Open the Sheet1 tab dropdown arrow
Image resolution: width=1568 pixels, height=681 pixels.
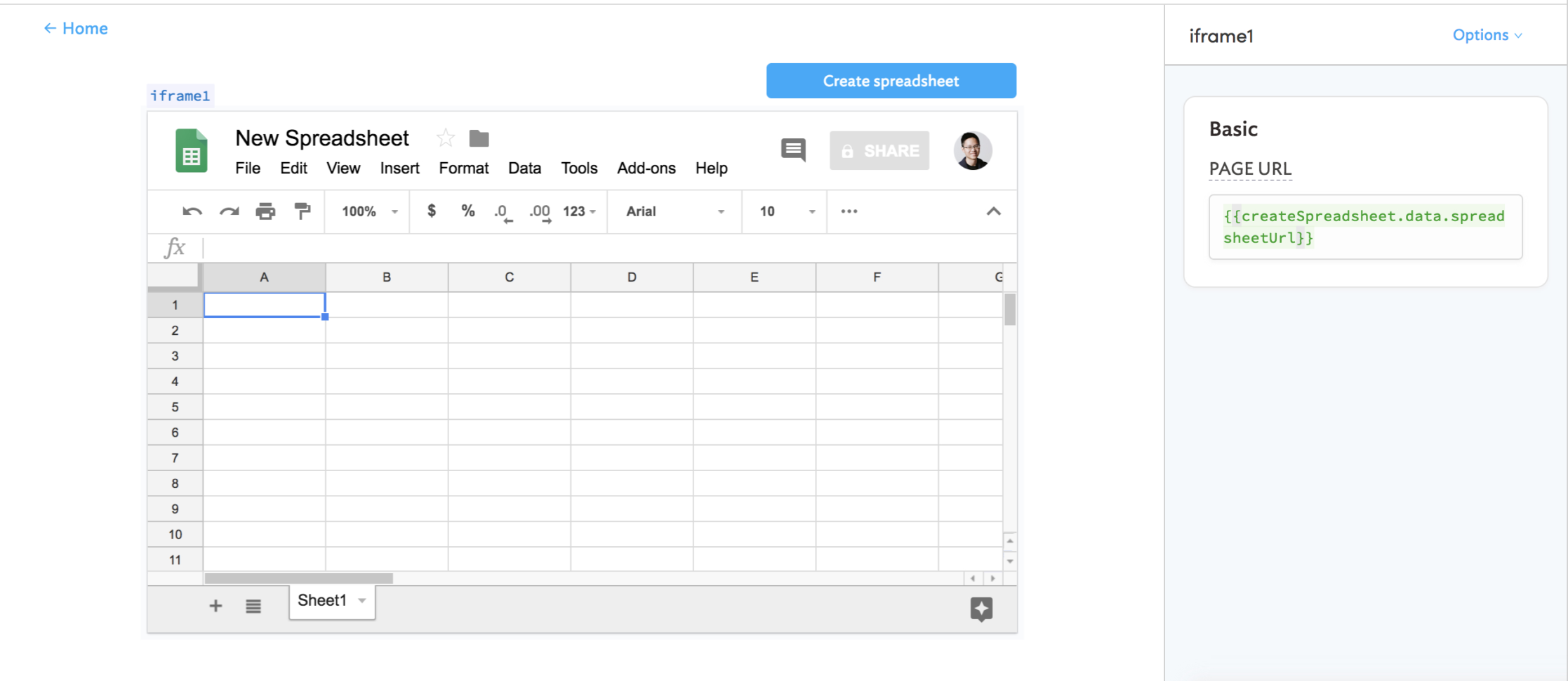coord(361,601)
